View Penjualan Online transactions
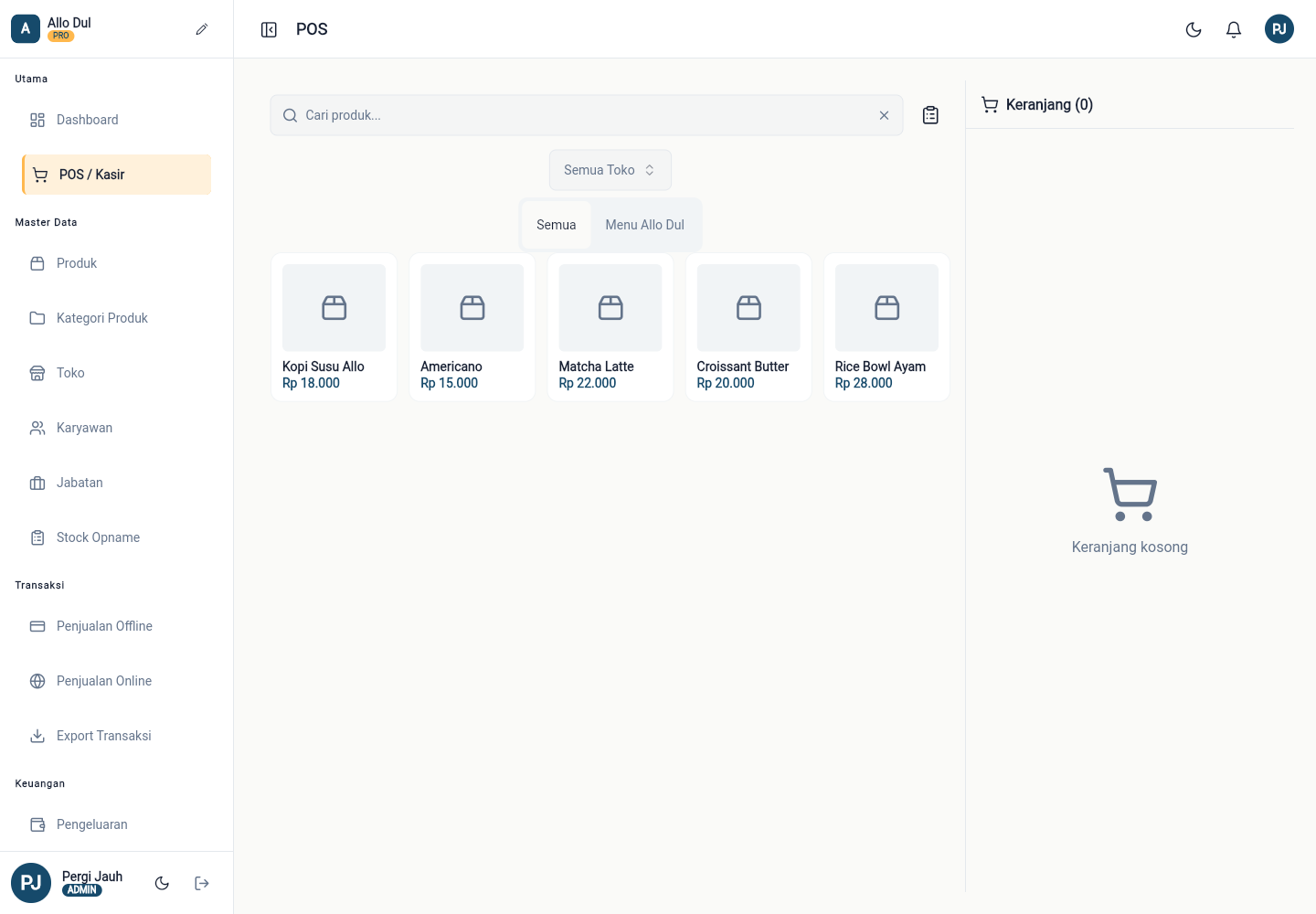 click(x=117, y=681)
